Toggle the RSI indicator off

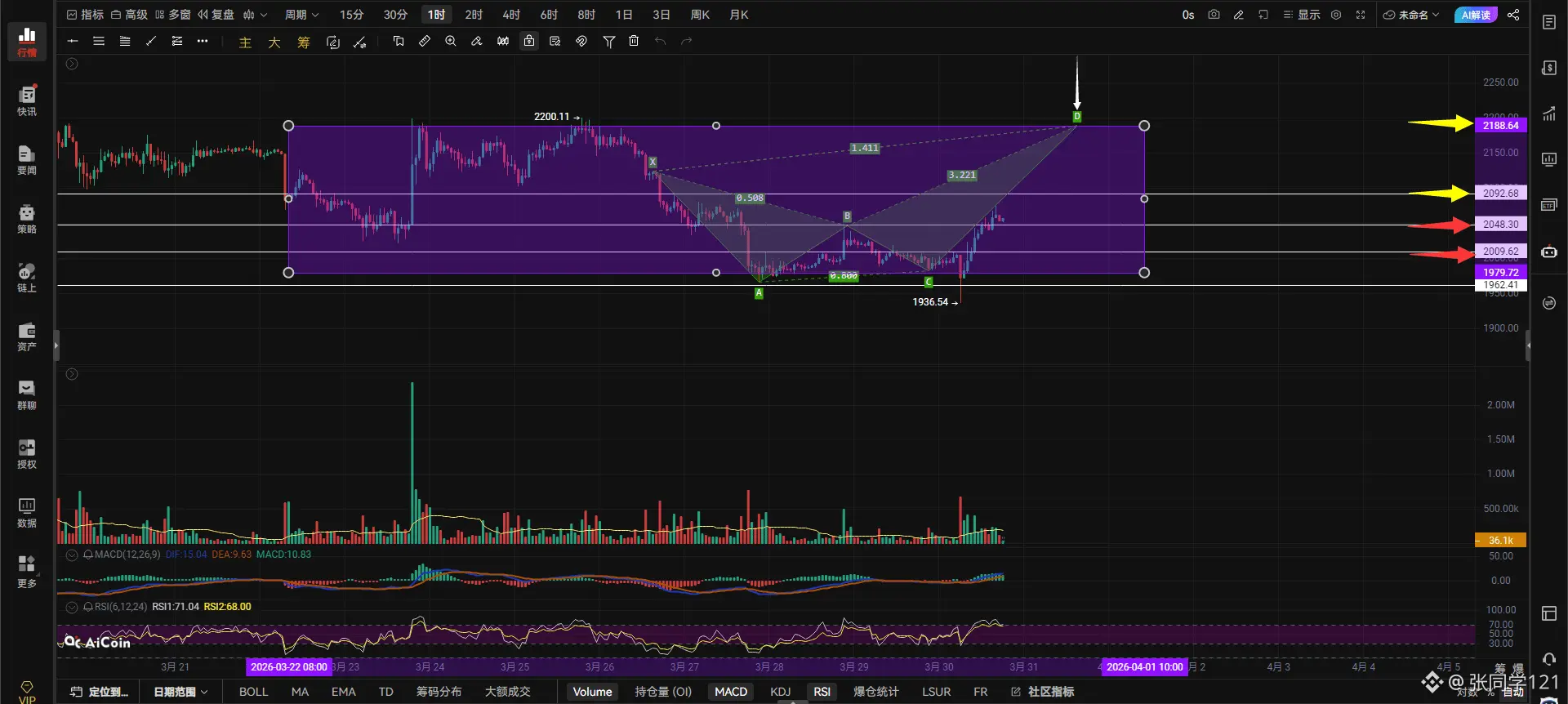tap(822, 692)
